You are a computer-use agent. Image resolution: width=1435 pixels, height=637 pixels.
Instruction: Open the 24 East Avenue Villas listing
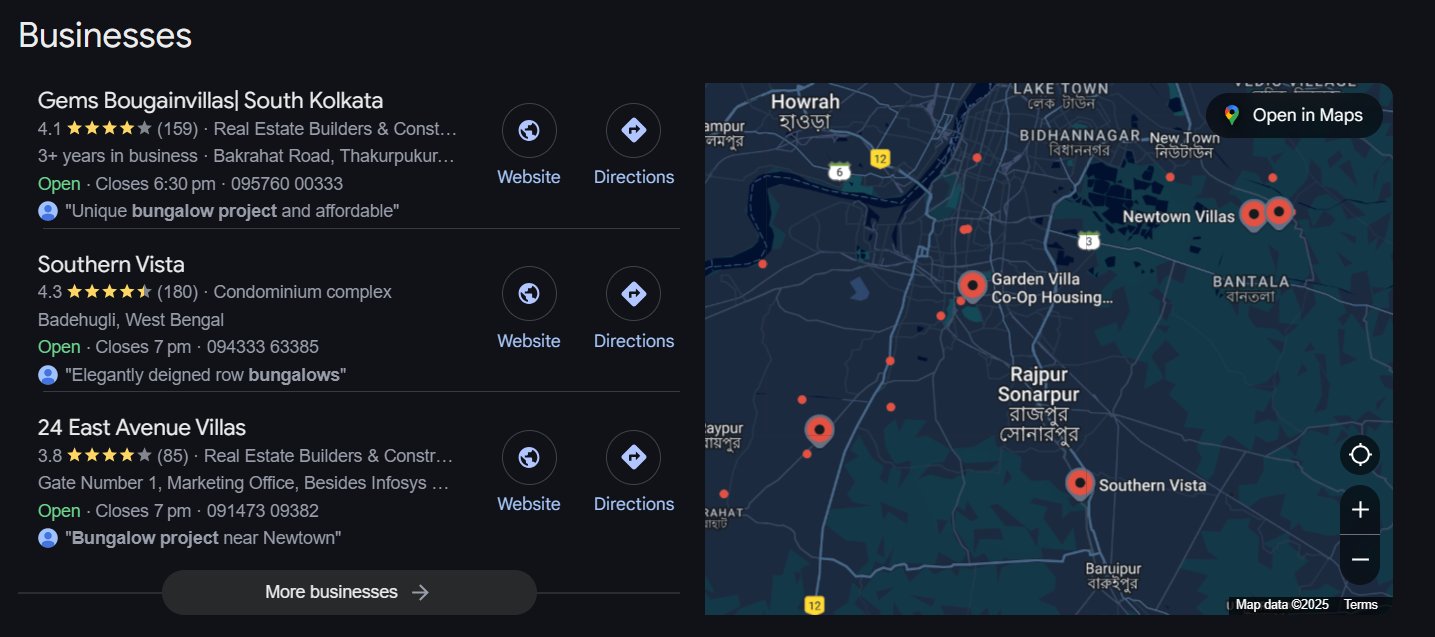tap(142, 428)
